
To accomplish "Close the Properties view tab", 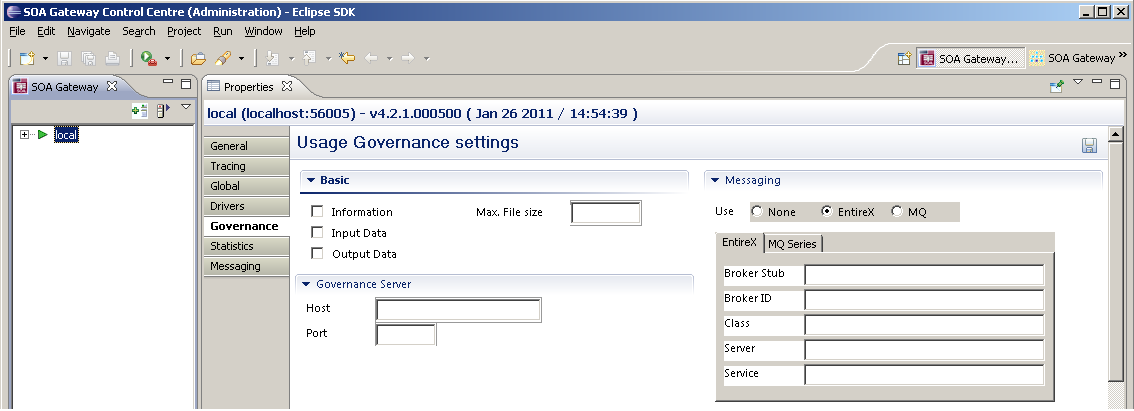I will 287,86.
